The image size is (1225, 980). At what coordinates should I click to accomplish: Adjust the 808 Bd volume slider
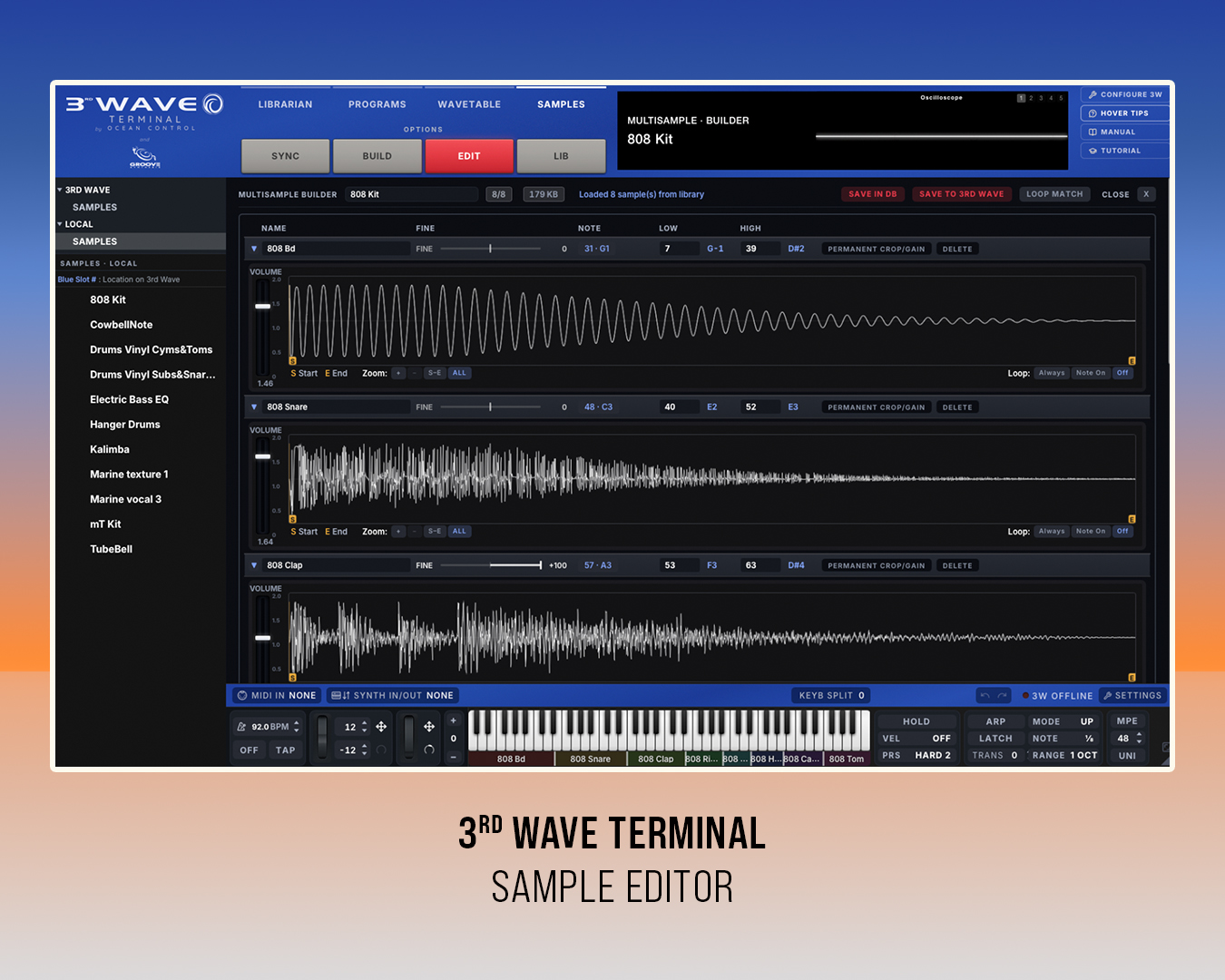(x=263, y=307)
